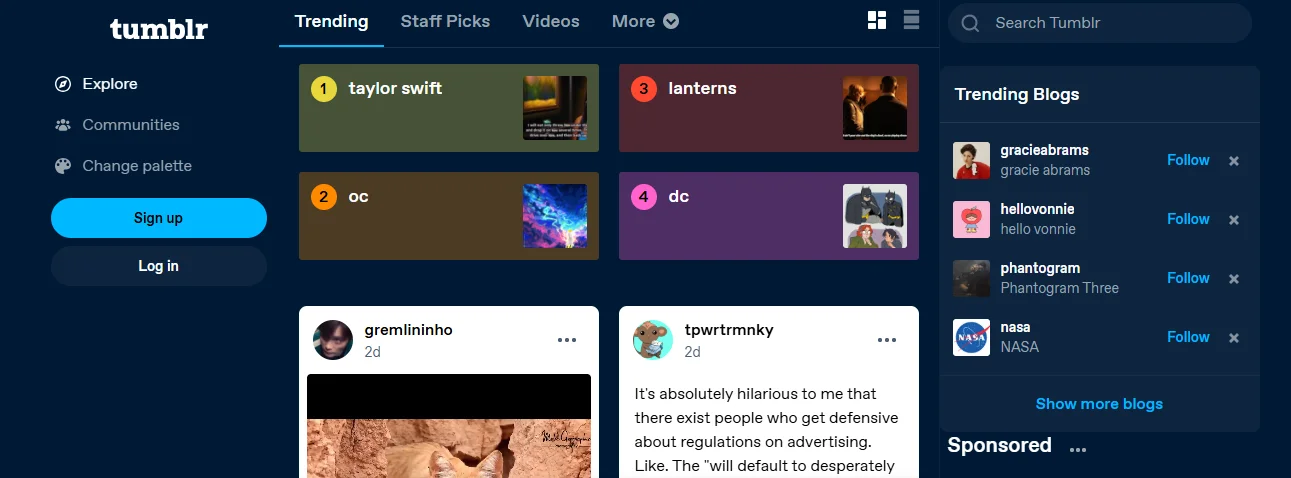The image size is (1291, 478).
Task: Click the Tumblr logo
Action: click(159, 29)
